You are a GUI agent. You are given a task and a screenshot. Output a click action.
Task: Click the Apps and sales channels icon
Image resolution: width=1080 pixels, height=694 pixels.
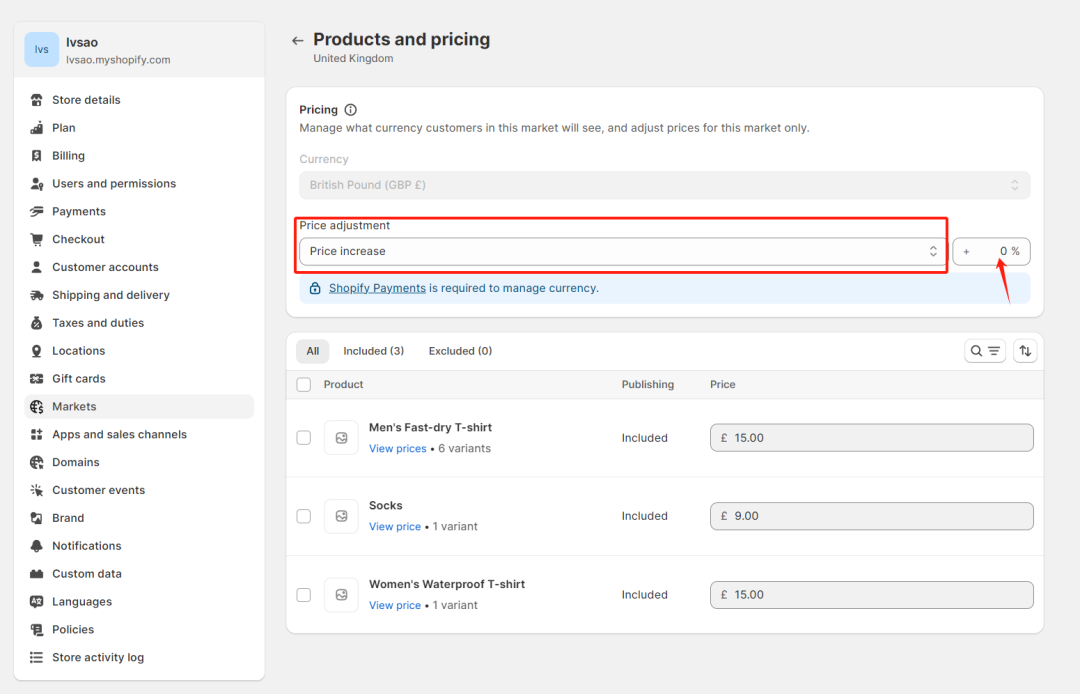coord(37,434)
